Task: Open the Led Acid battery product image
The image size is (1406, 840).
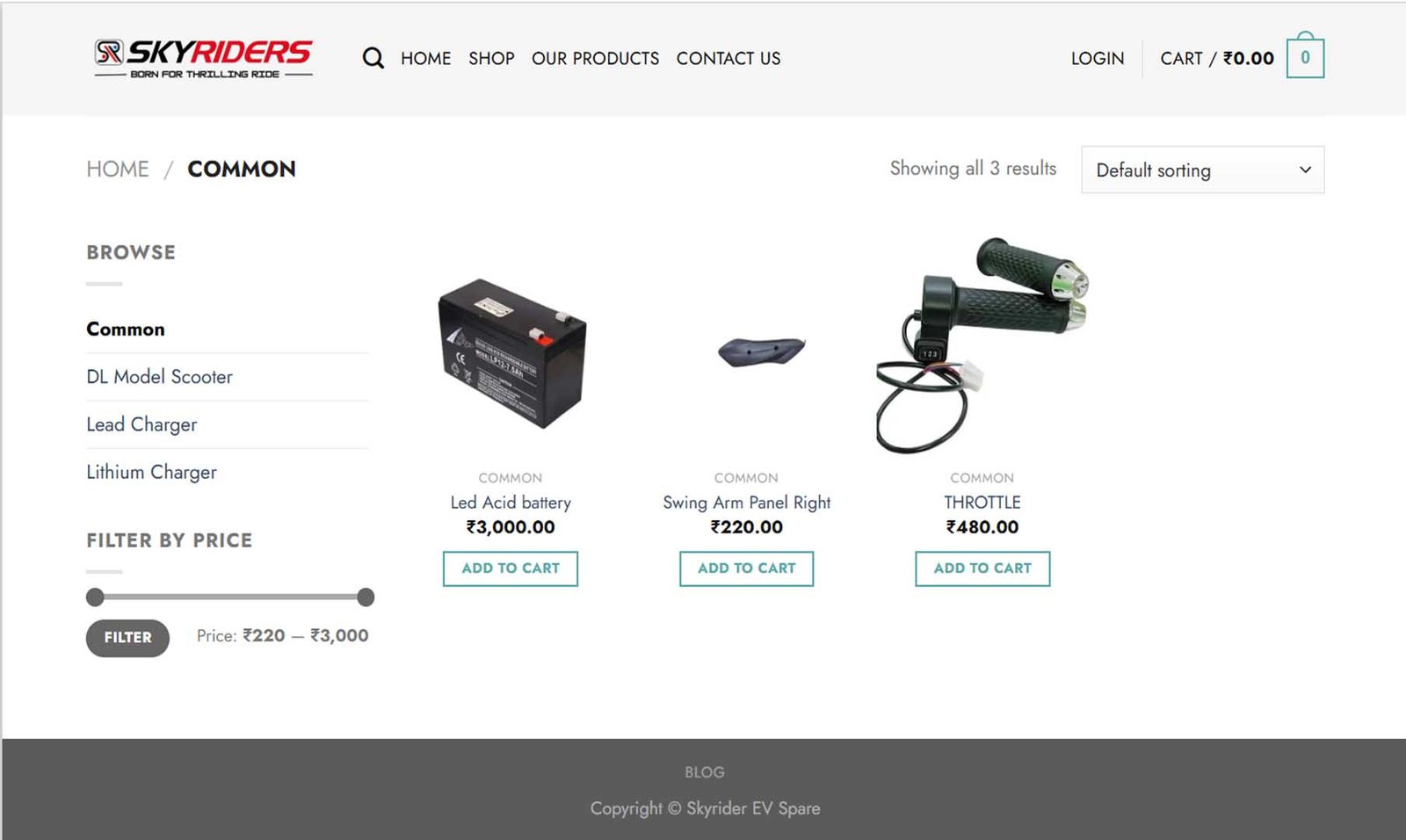Action: 511,351
